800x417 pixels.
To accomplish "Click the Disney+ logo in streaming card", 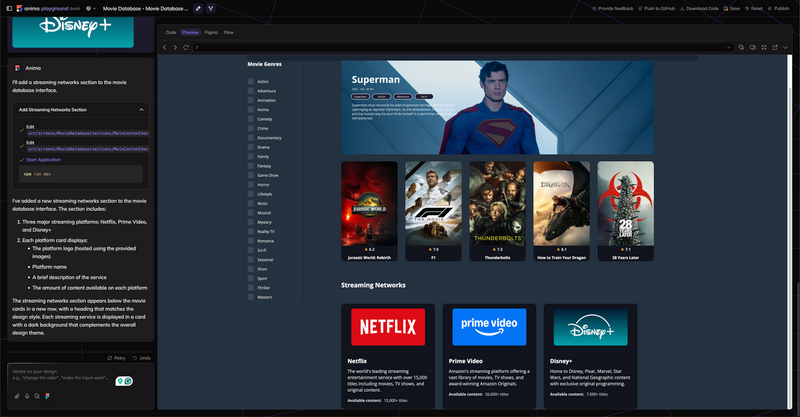I will click(x=590, y=327).
